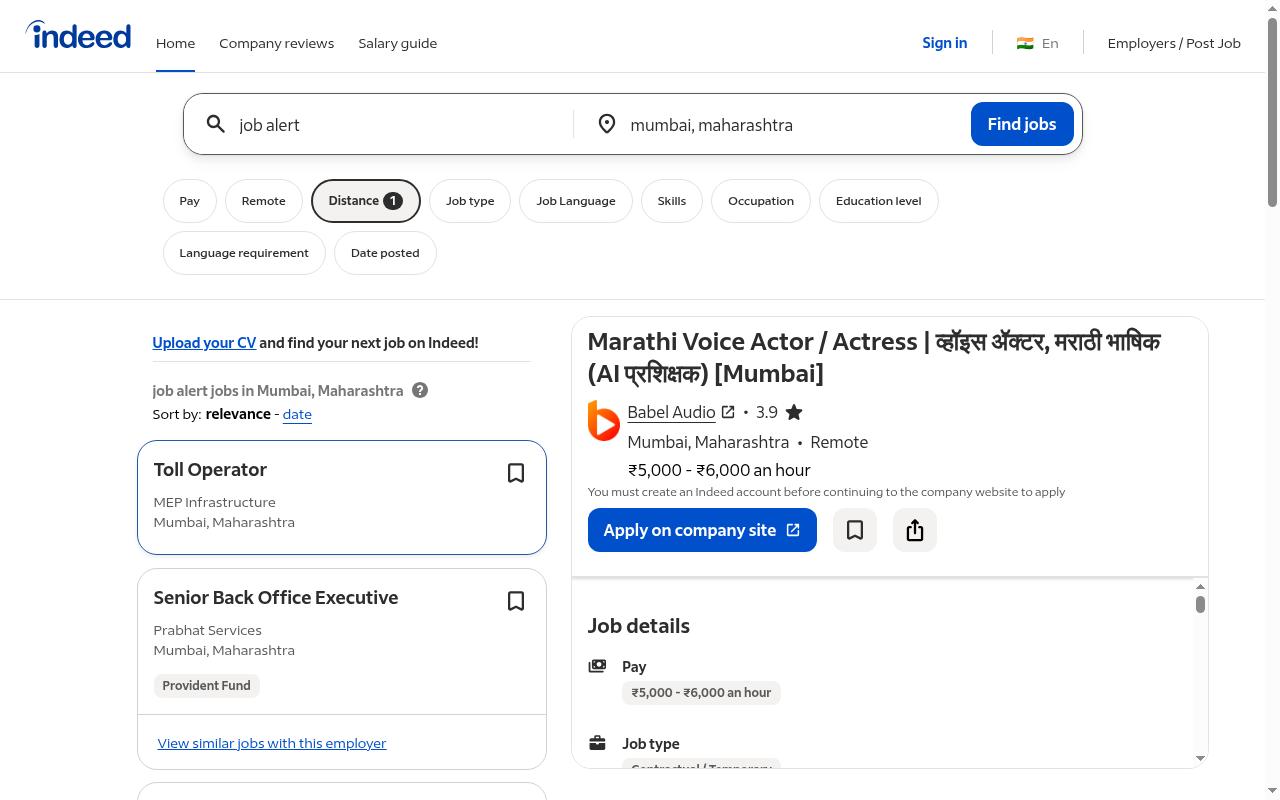Open Employers / Post Job

pos(1174,43)
